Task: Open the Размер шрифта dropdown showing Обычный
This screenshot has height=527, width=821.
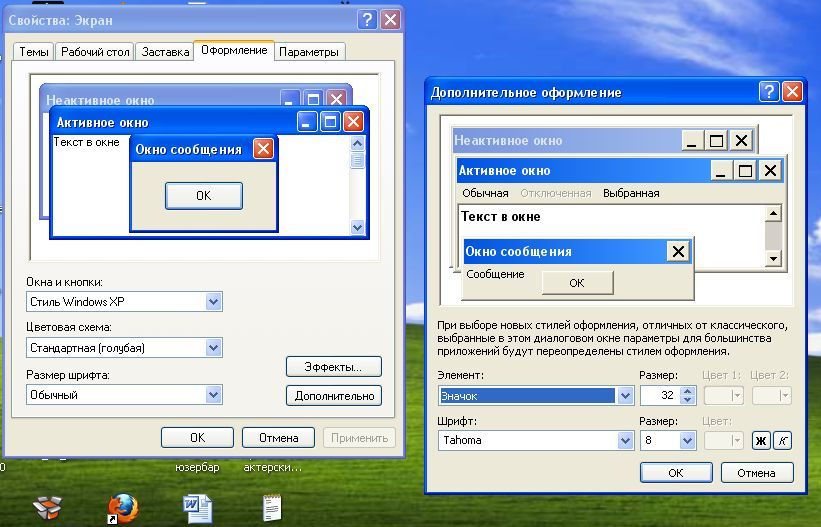Action: pyautogui.click(x=125, y=395)
